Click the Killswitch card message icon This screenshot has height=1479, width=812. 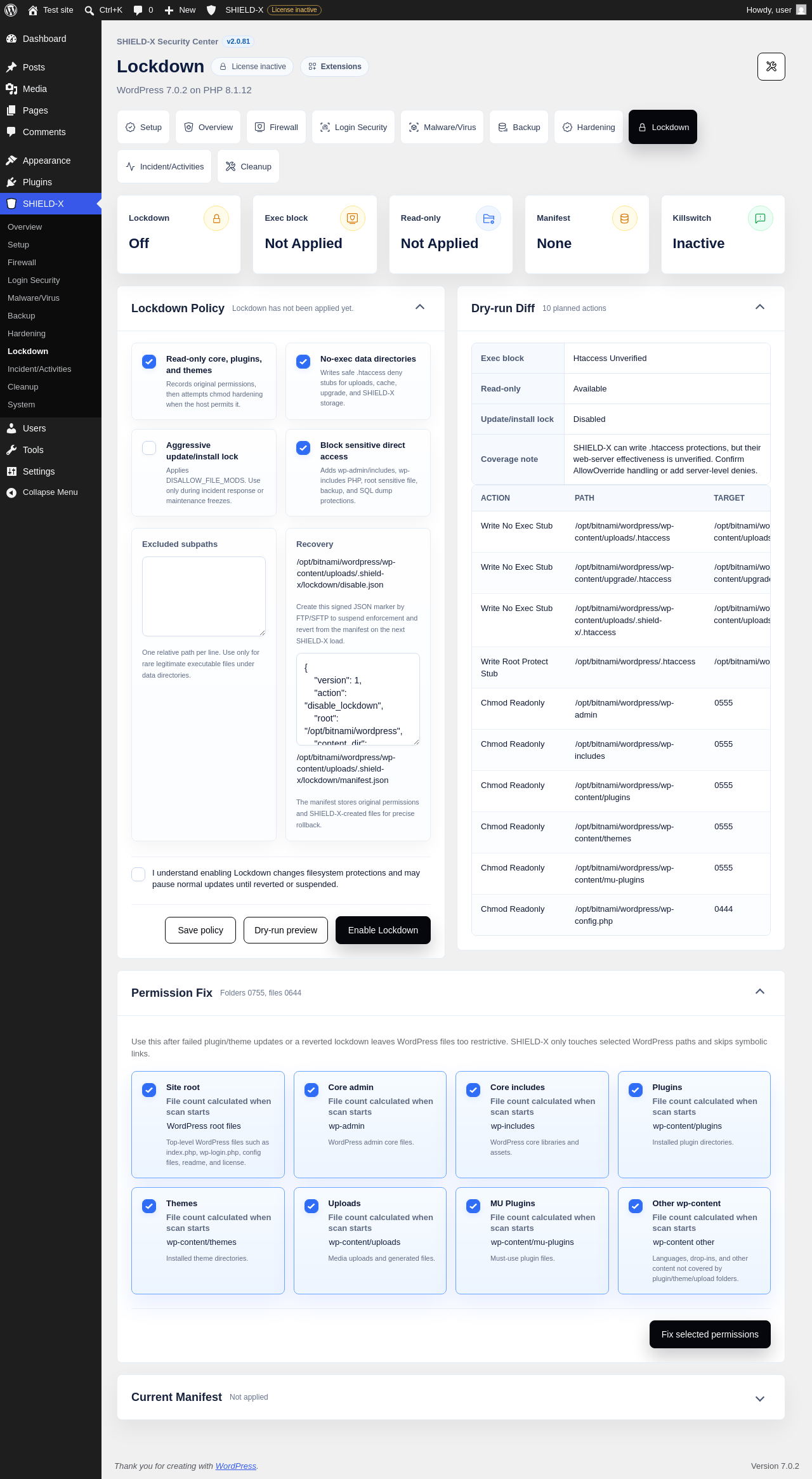(x=761, y=218)
